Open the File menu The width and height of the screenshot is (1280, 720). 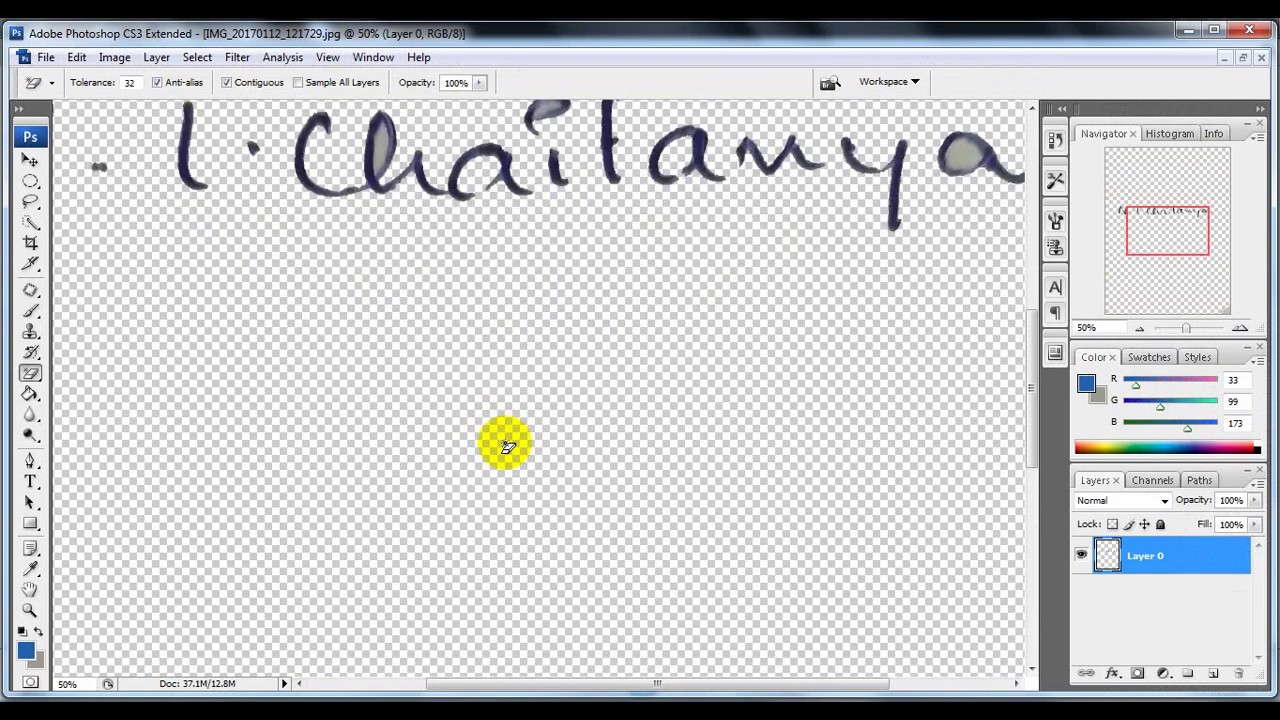(46, 58)
